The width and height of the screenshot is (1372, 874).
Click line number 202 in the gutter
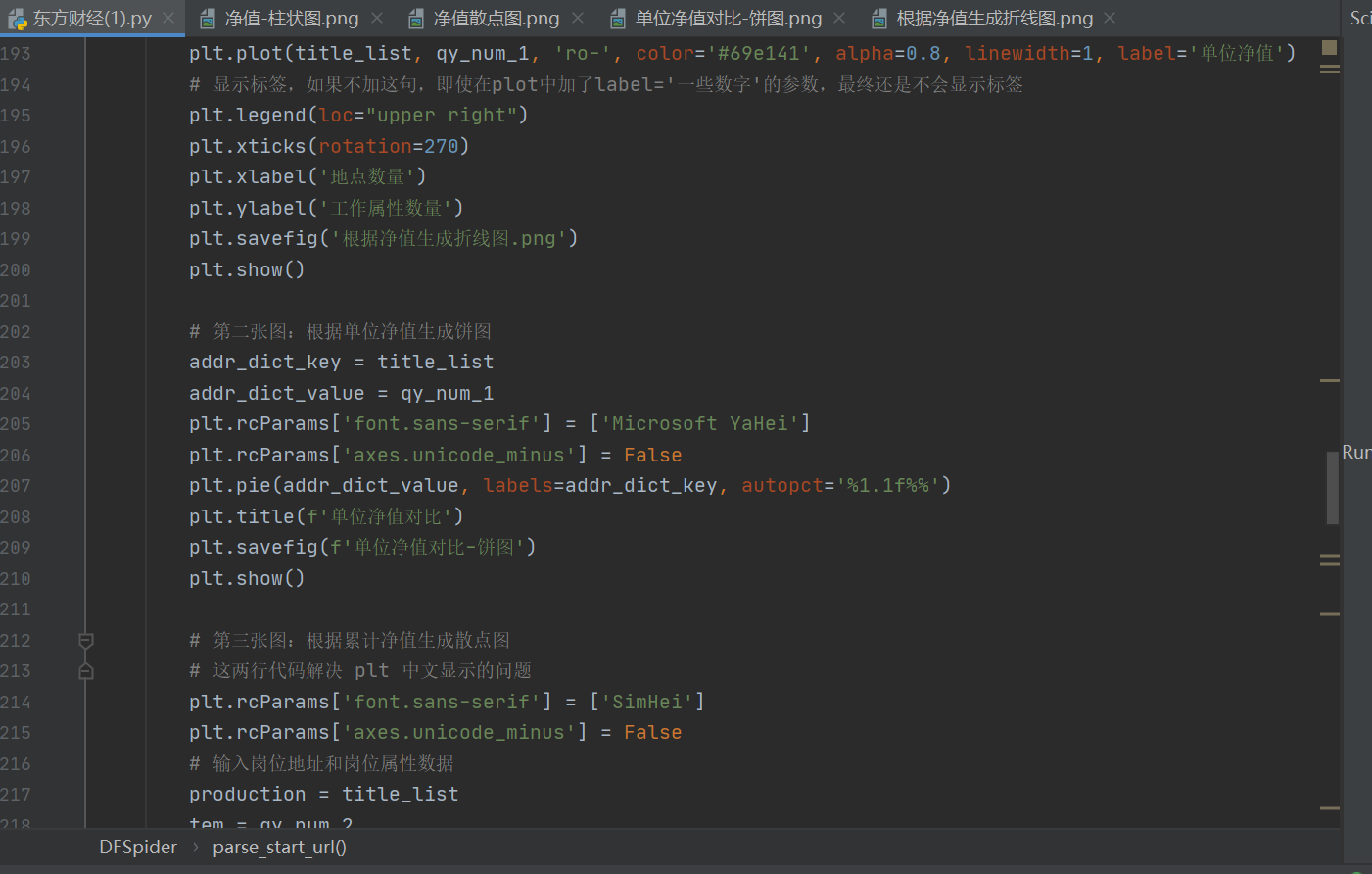click(16, 332)
